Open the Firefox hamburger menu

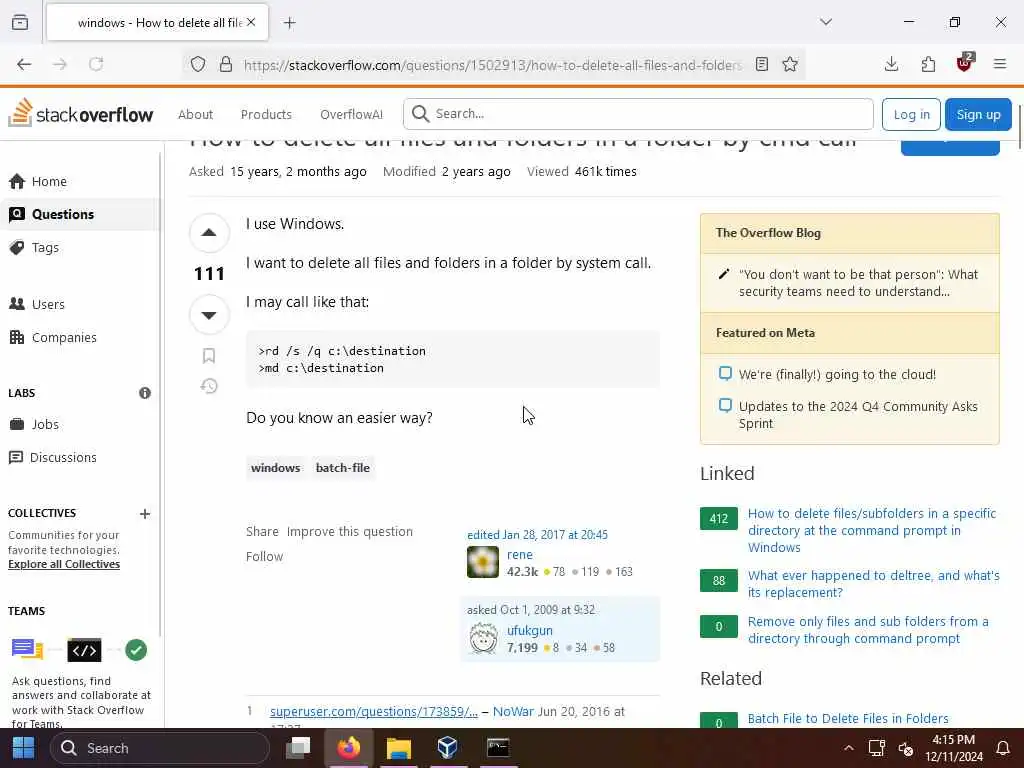point(1000,64)
